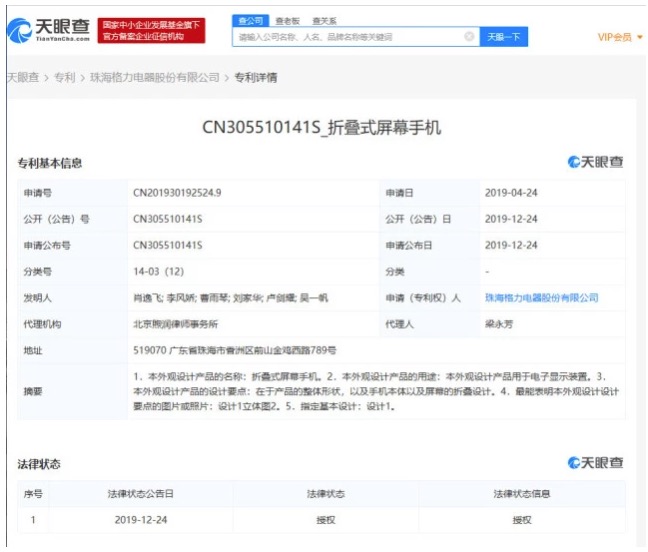Go to 天眼查 breadcrumb home
The height and width of the screenshot is (552, 648).
pos(23,77)
